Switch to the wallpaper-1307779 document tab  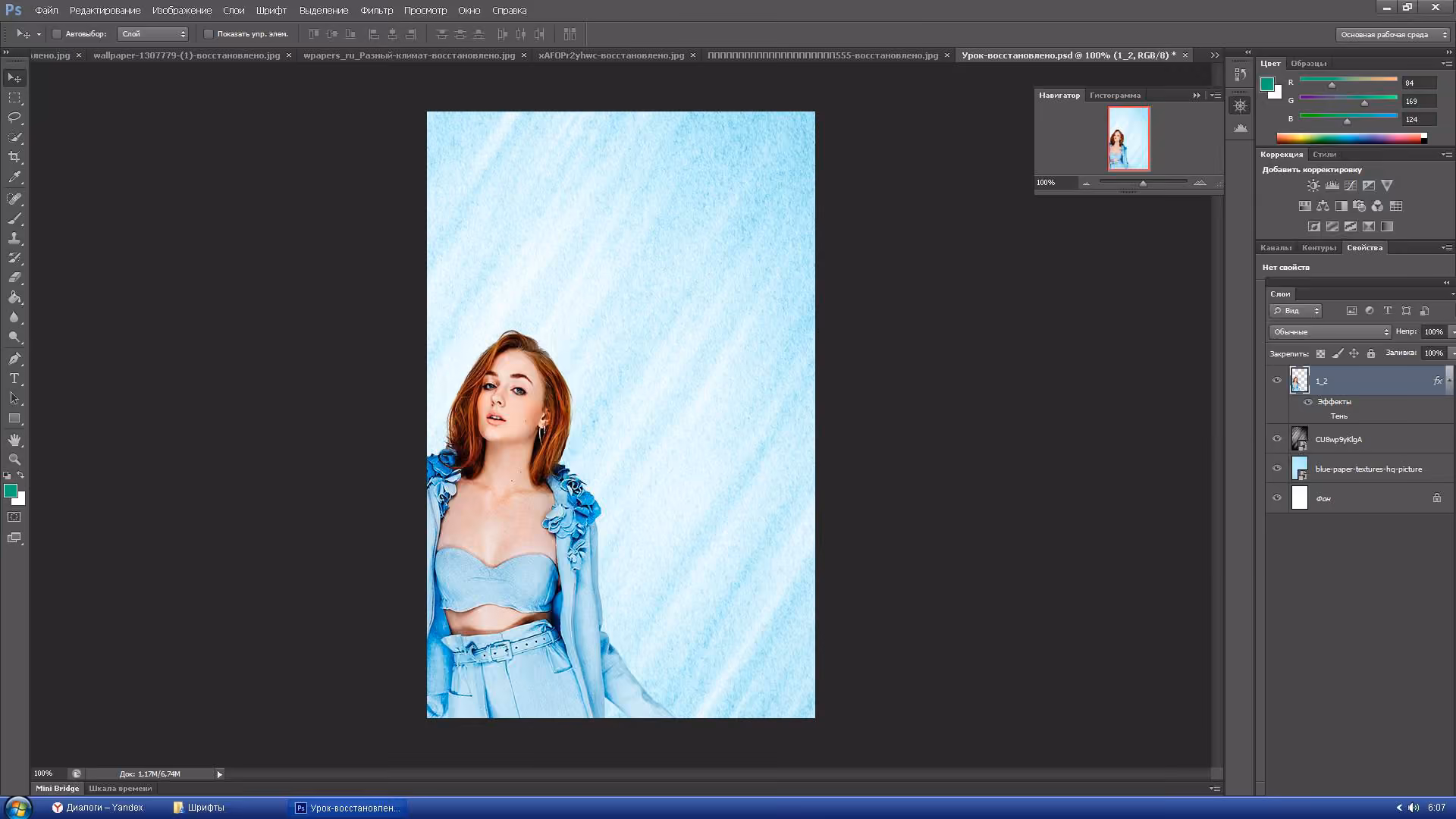(187, 55)
